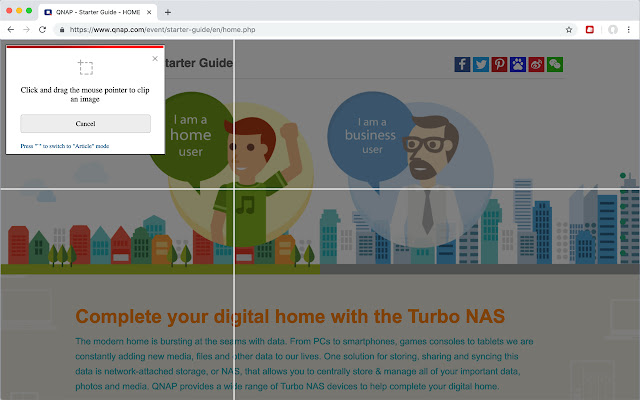Cancel the image clipping
Screen dimensions: 640x400
pyautogui.click(x=85, y=124)
